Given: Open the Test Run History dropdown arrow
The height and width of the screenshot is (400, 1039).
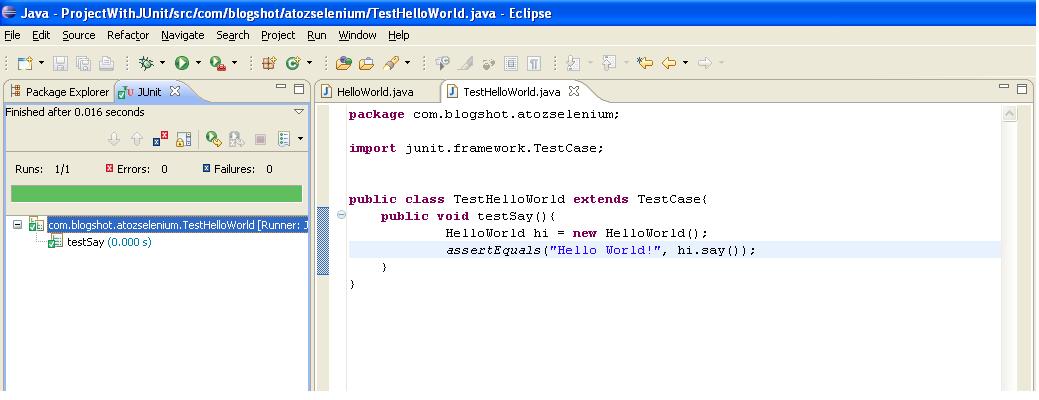Looking at the screenshot, I should point(300,139).
